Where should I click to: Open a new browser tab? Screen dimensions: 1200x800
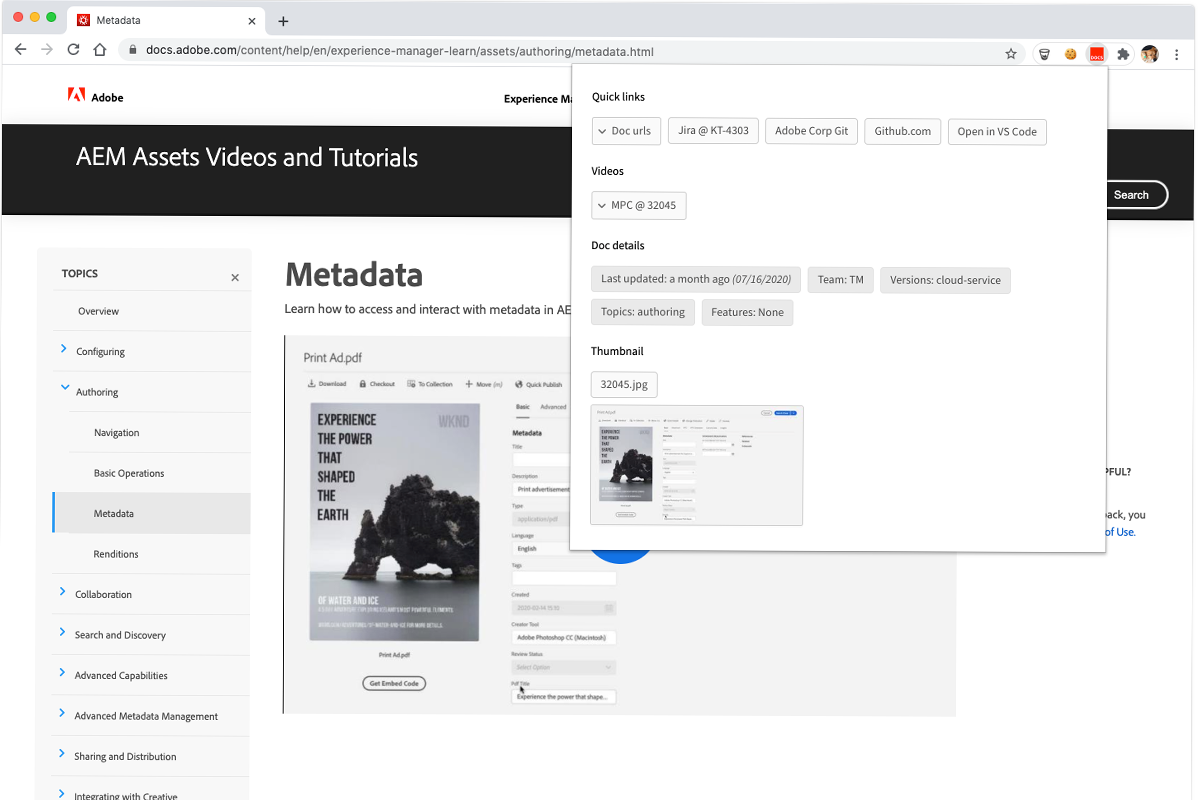point(283,21)
